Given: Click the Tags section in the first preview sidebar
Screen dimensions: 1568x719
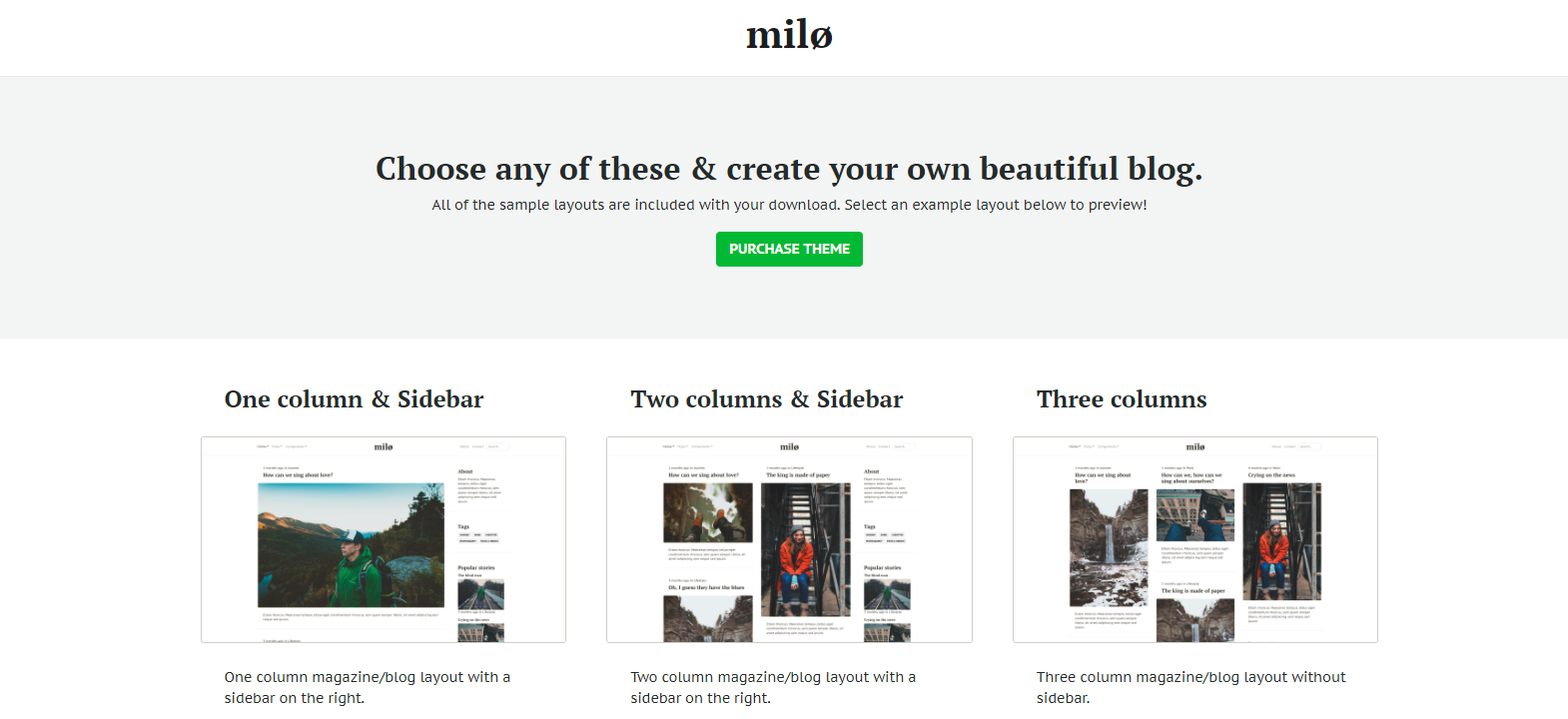Looking at the screenshot, I should (479, 533).
